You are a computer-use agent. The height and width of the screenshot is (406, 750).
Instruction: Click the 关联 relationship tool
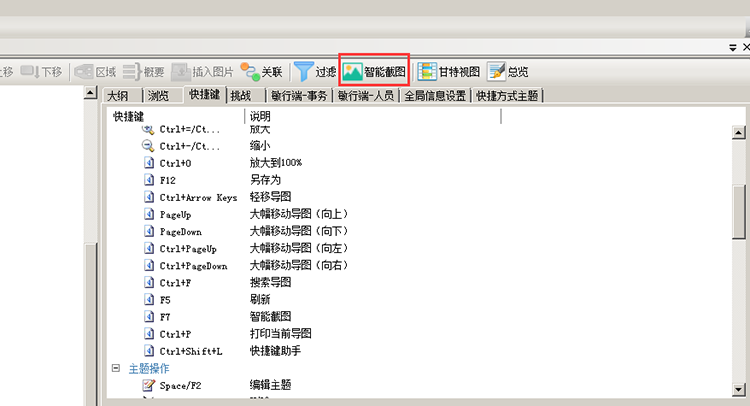tap(261, 72)
